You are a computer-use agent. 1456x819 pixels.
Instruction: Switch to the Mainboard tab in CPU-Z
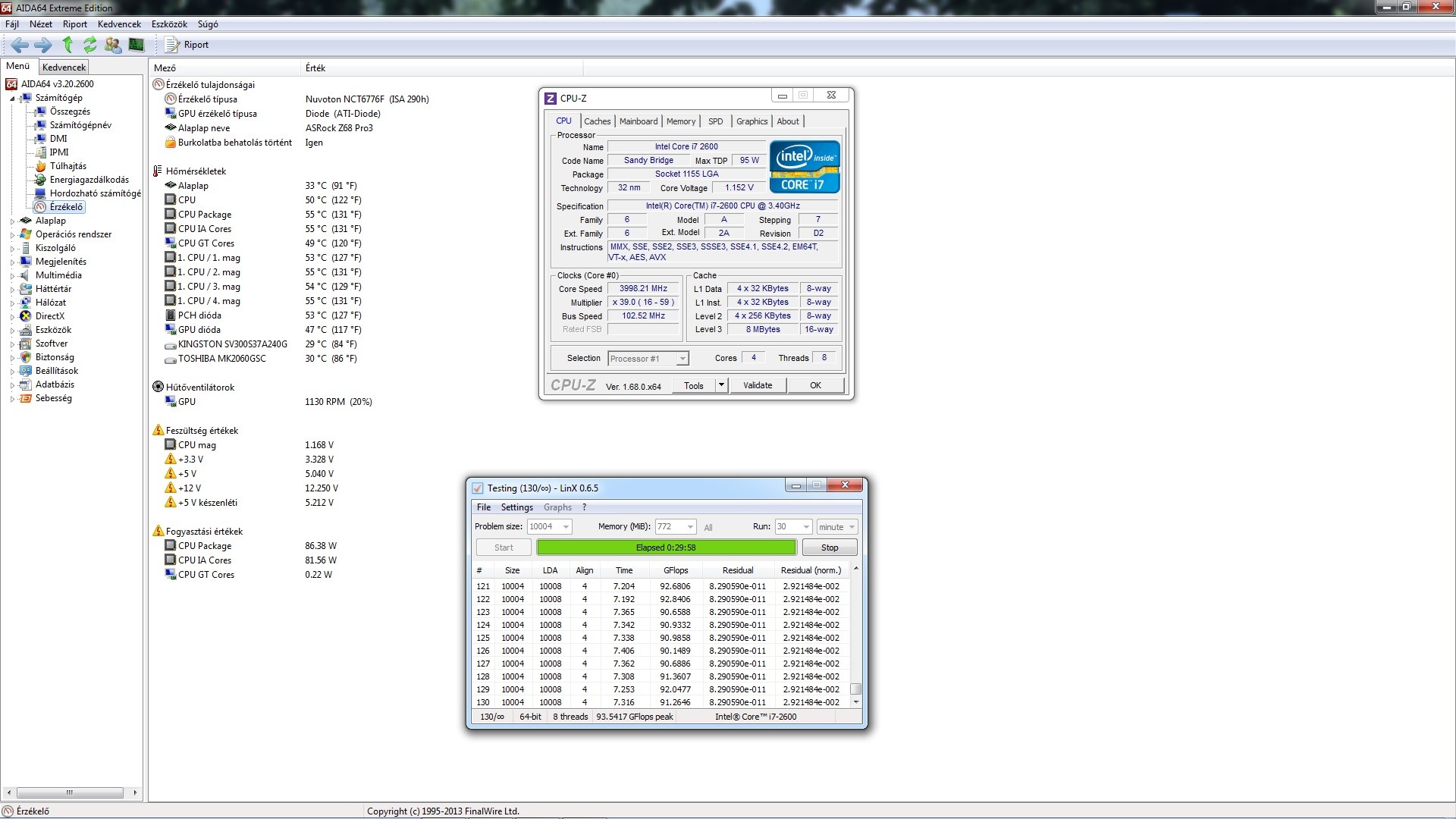(638, 121)
